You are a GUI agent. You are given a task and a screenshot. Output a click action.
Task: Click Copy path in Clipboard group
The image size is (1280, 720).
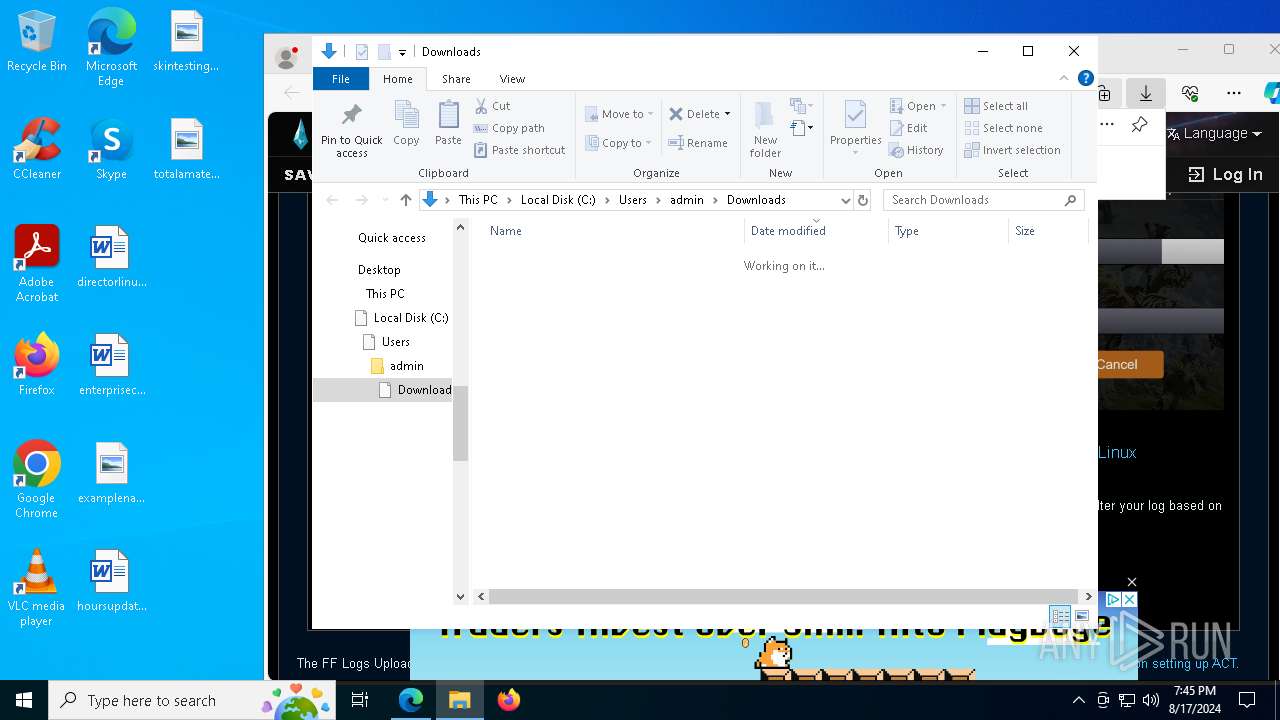[x=509, y=128]
